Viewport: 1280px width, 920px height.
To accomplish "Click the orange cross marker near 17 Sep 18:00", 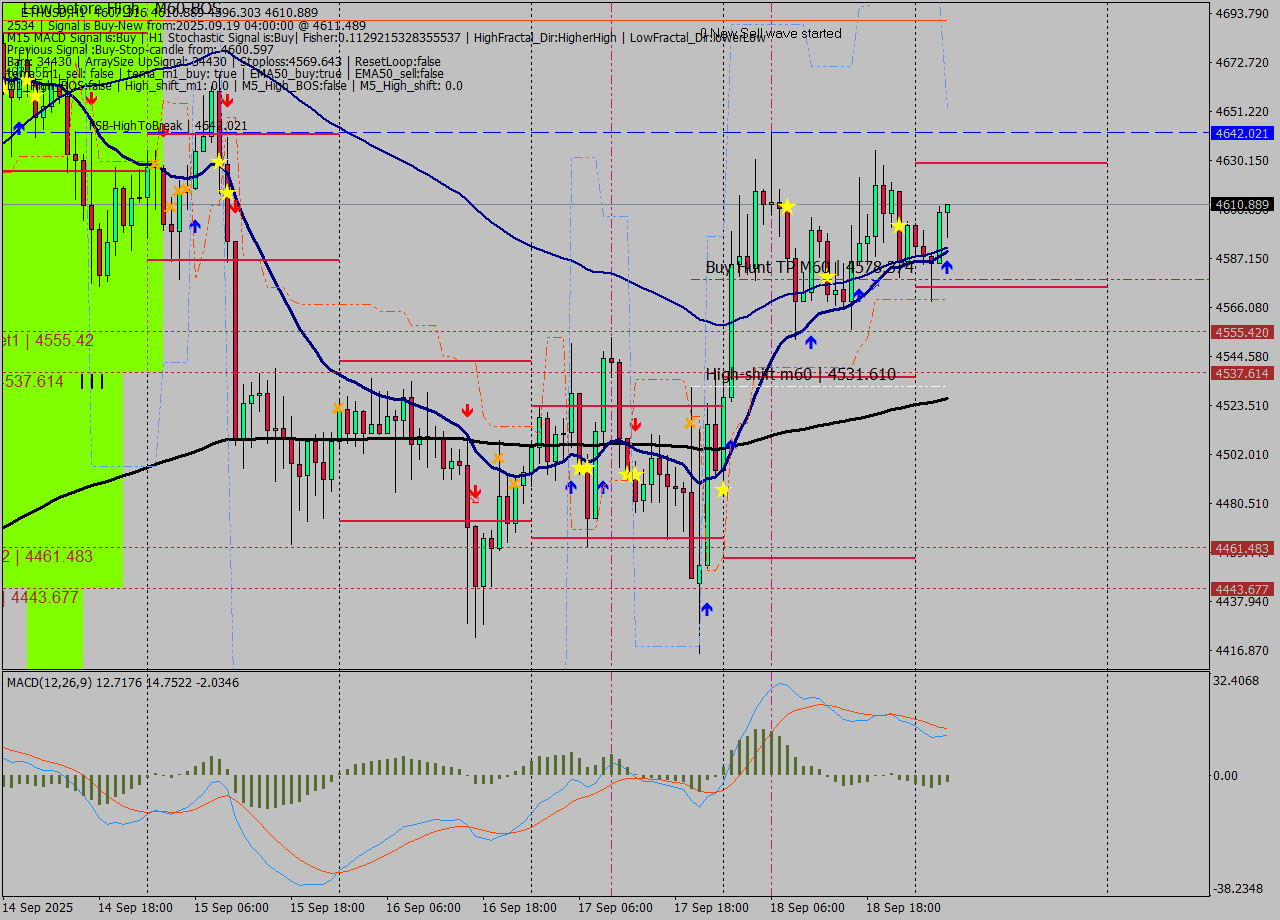I will tap(690, 422).
